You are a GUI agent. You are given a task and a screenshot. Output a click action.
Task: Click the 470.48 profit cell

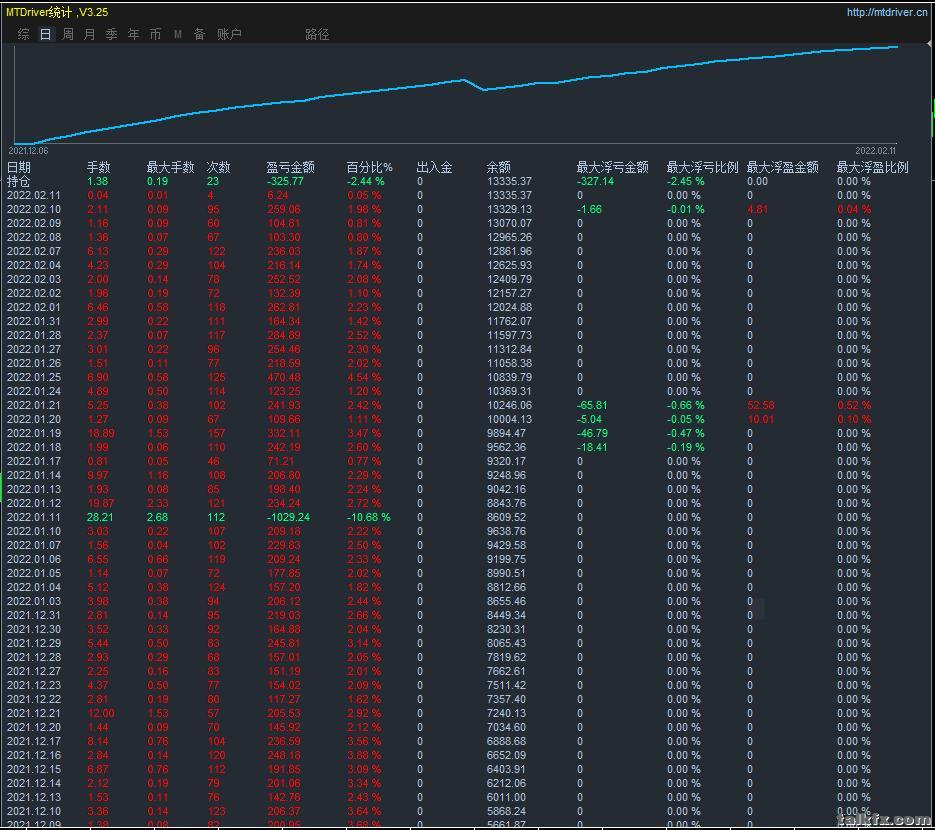[284, 377]
